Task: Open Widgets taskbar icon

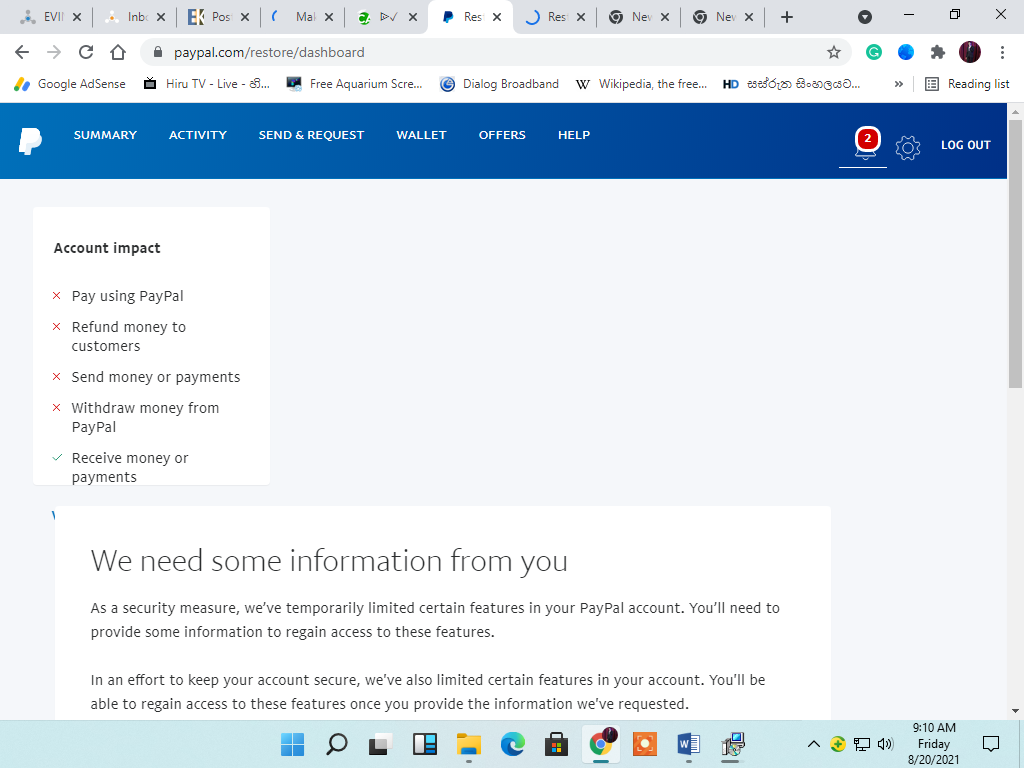Action: tap(424, 744)
